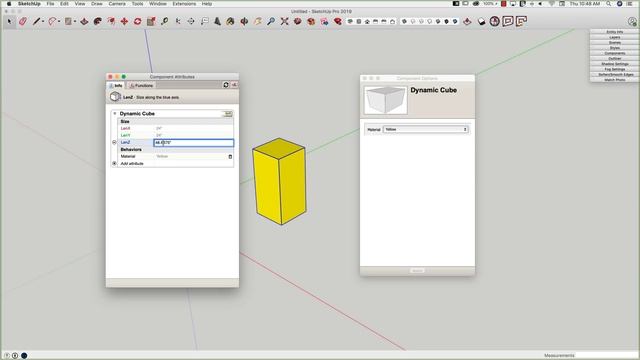
Task: Select the Push/Pull tool
Action: 84,21
